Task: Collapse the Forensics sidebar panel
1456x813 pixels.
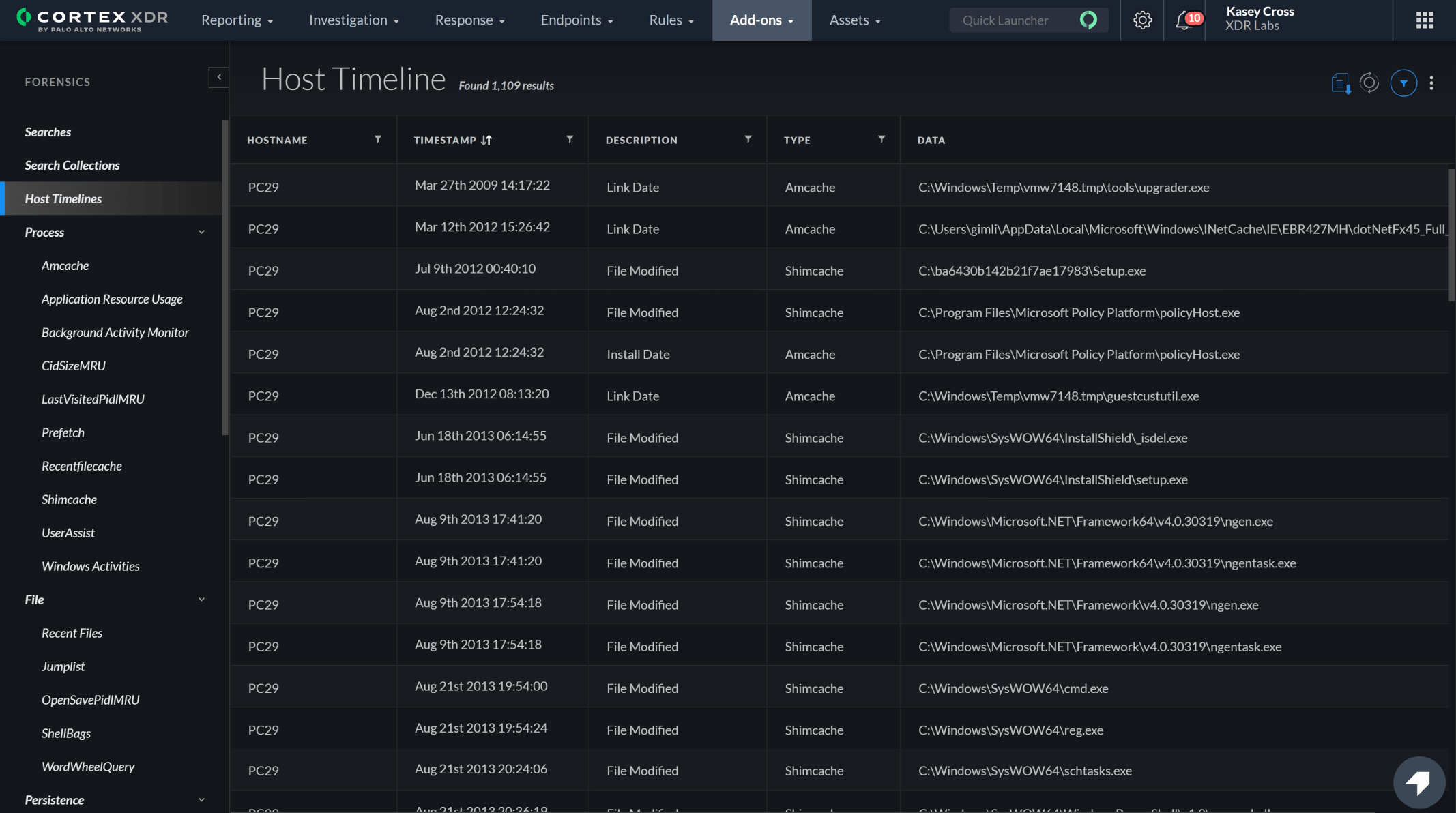Action: tap(218, 78)
